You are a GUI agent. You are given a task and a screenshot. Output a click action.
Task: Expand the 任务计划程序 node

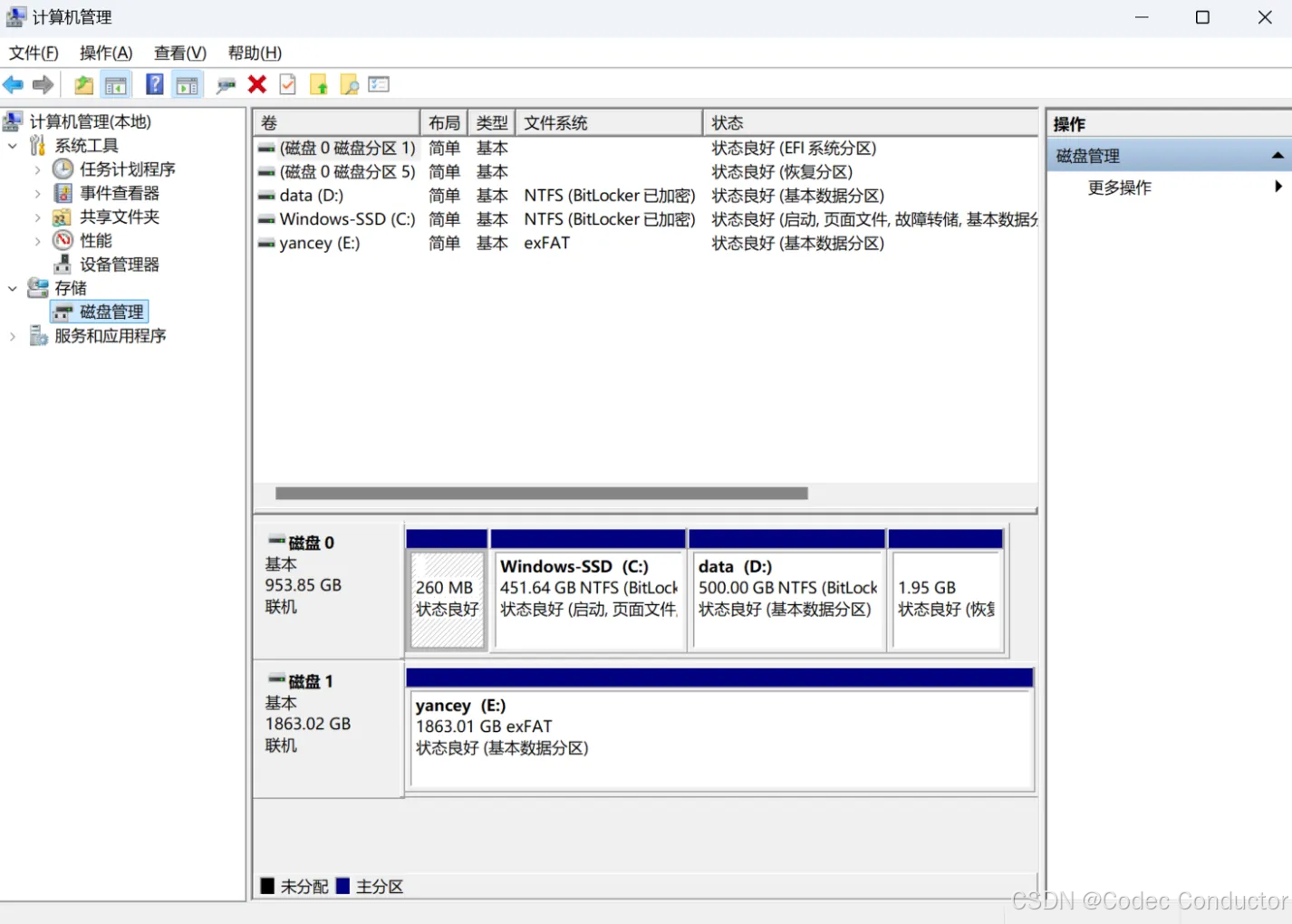point(37,169)
